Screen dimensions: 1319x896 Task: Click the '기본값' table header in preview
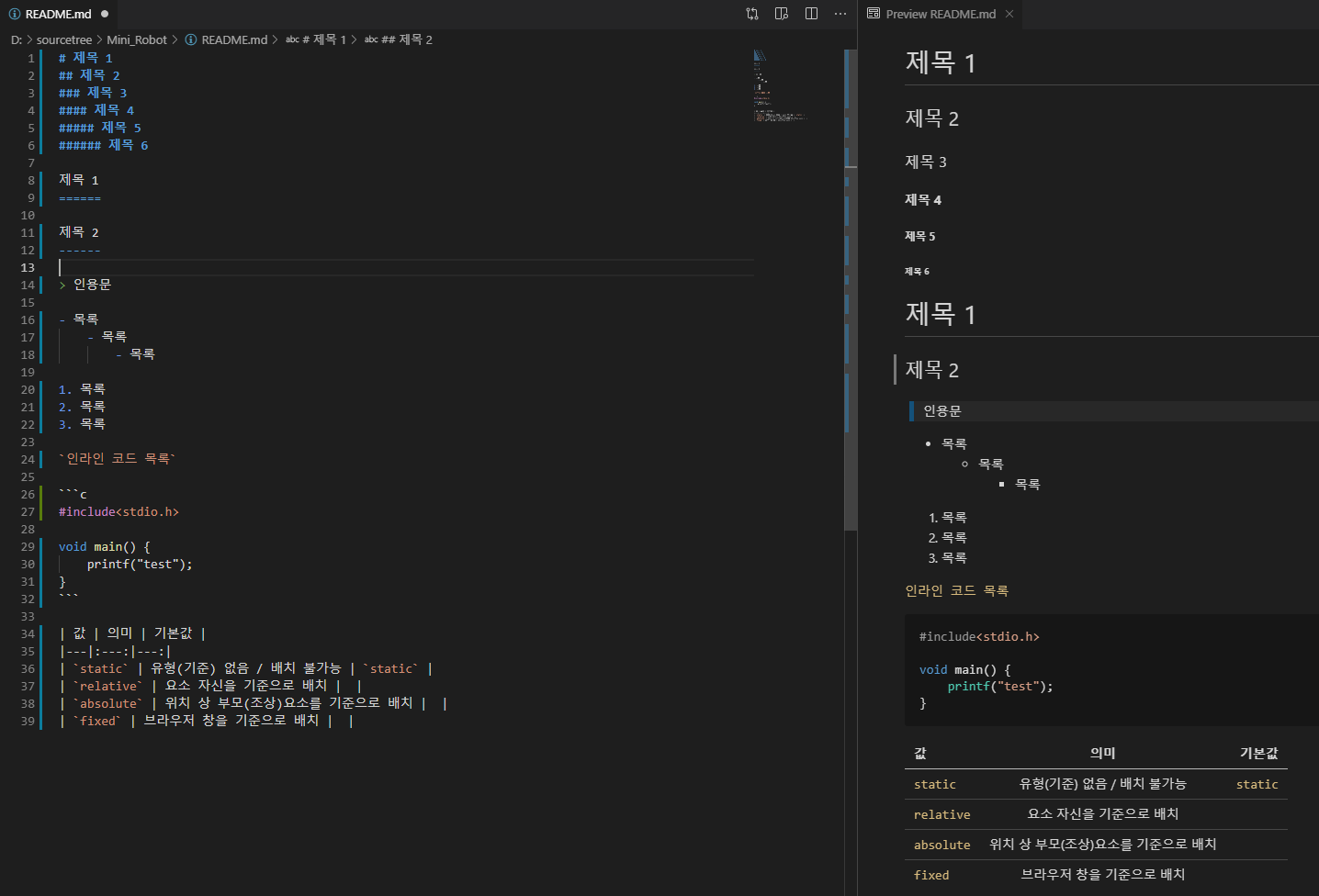point(1259,753)
